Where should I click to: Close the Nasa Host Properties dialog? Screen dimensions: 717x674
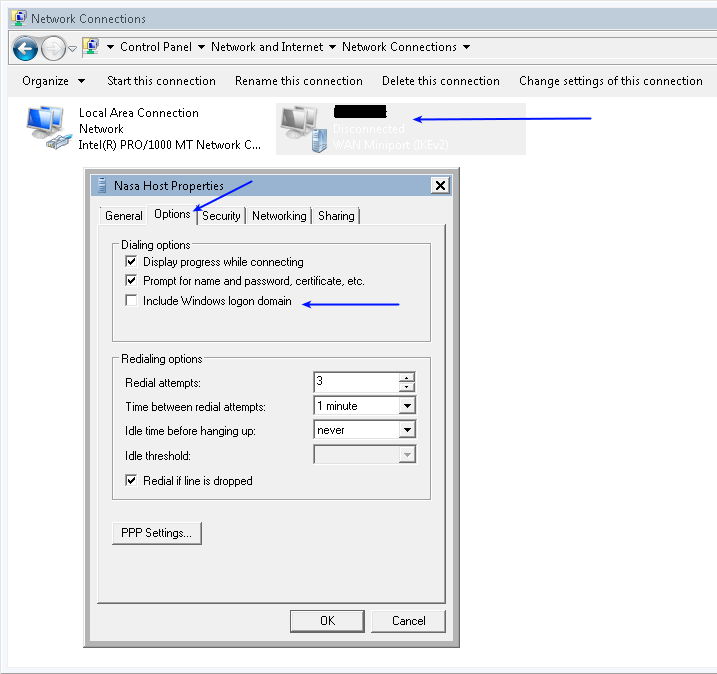[x=439, y=185]
